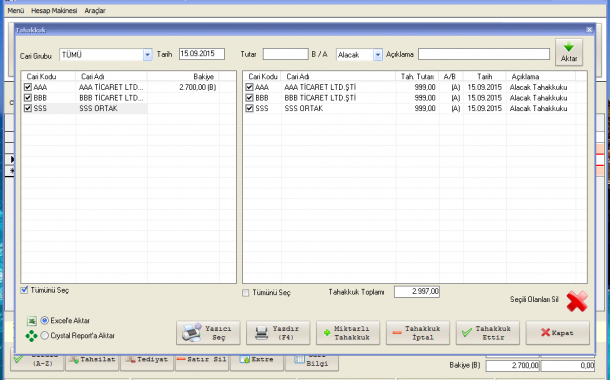Open the B / A Alacak dropdown
The image size is (610, 380).
[378, 55]
